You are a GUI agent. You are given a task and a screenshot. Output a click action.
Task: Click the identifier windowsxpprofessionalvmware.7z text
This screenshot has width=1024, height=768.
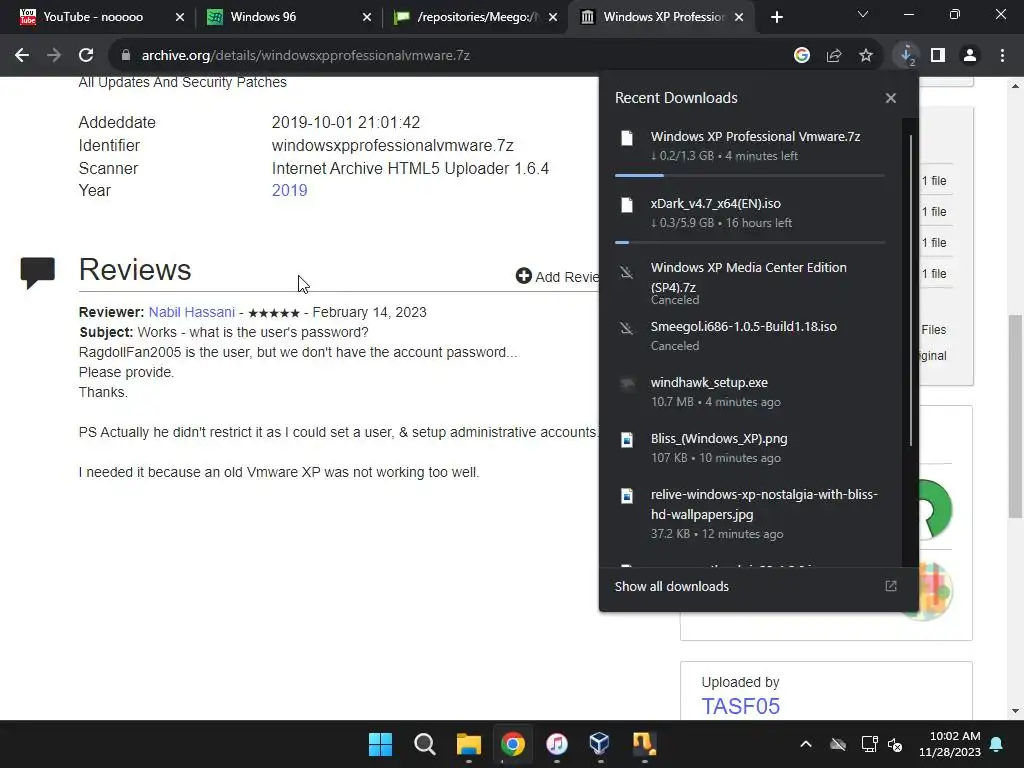pos(392,145)
